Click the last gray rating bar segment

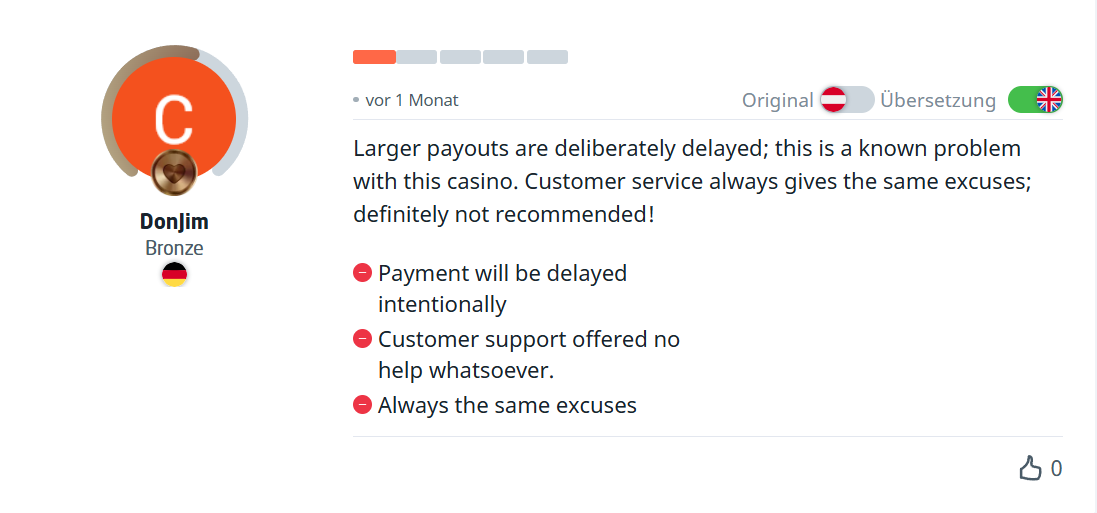547,57
